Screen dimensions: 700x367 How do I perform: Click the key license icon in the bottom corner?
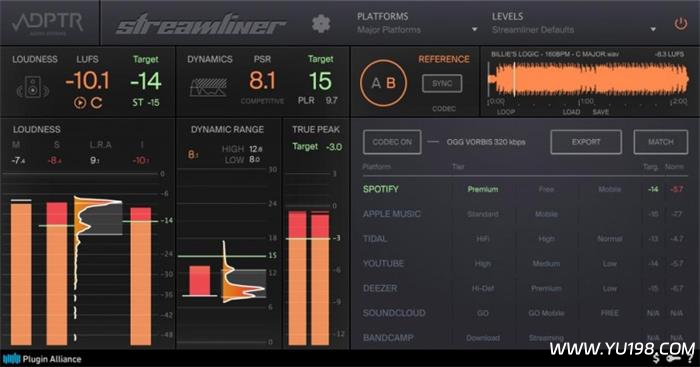[x=673, y=359]
